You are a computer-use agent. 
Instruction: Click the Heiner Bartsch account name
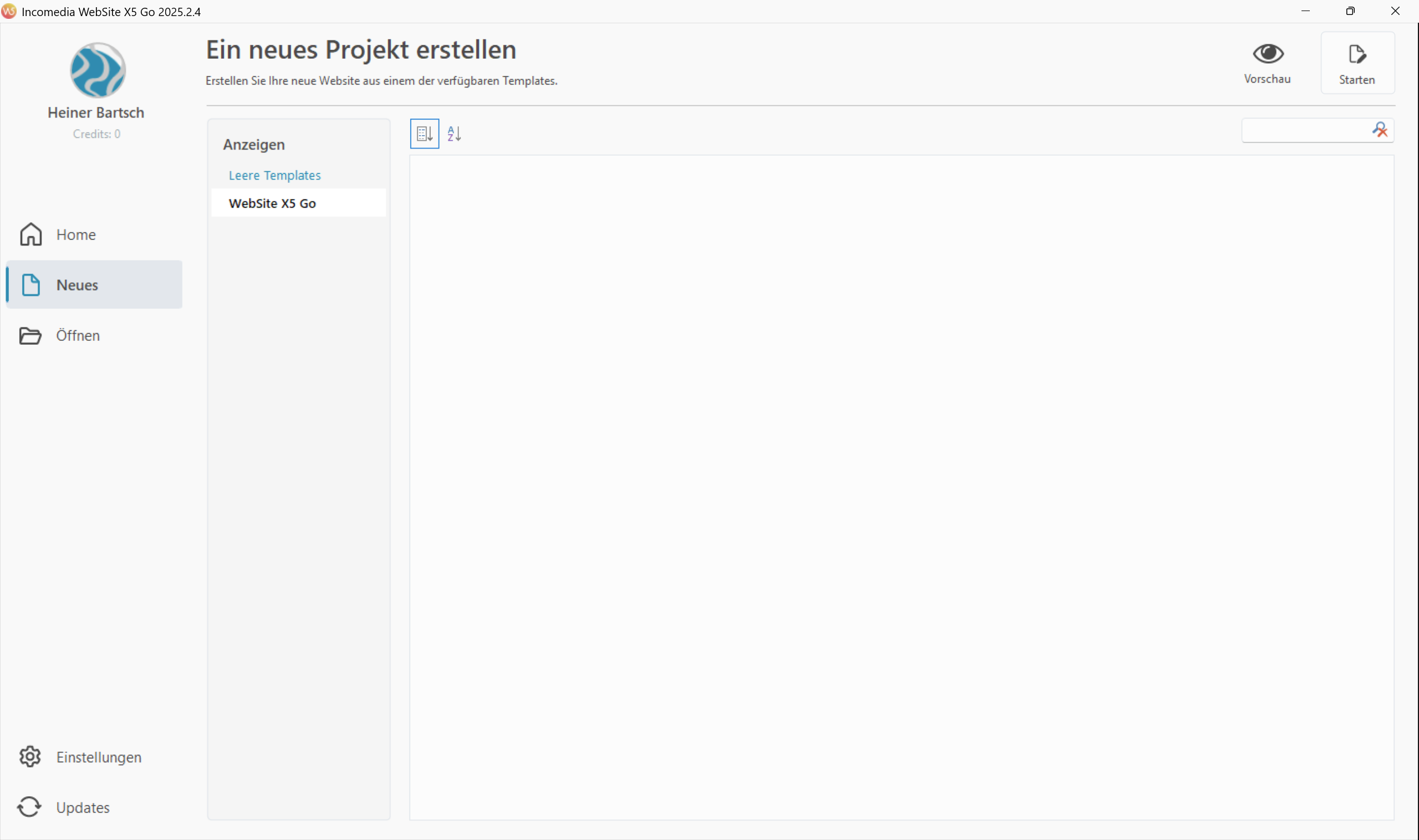(x=96, y=112)
